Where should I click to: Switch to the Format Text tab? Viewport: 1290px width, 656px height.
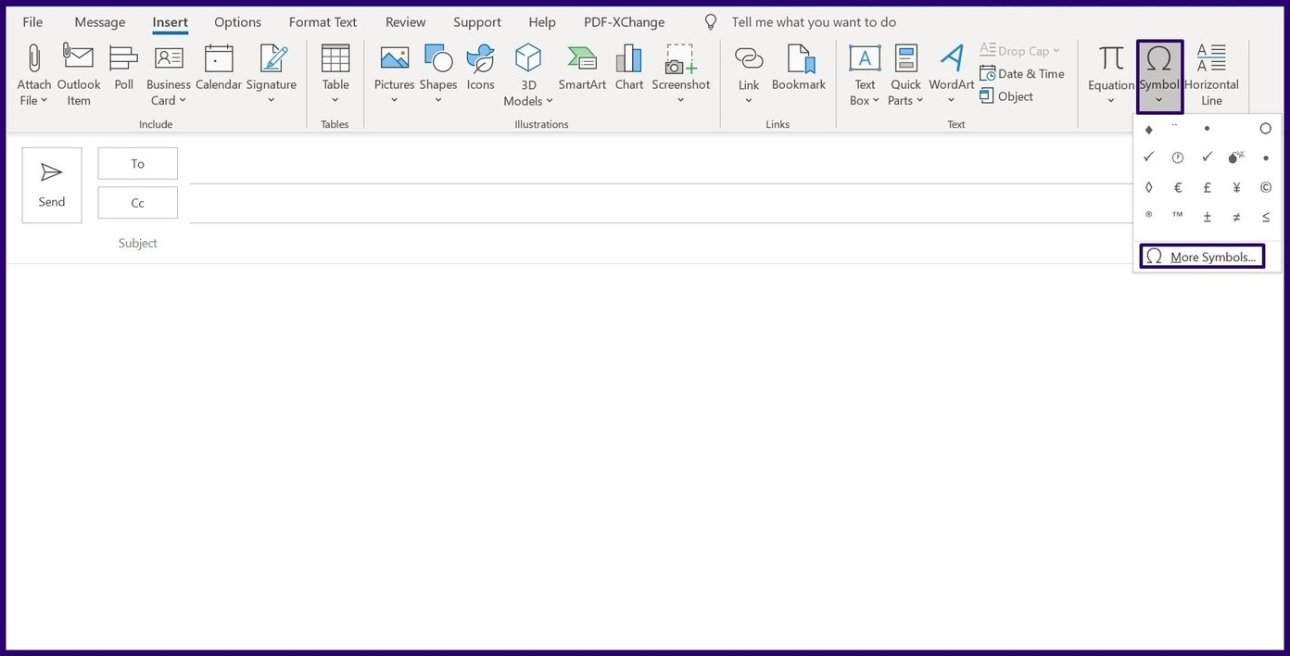[322, 22]
